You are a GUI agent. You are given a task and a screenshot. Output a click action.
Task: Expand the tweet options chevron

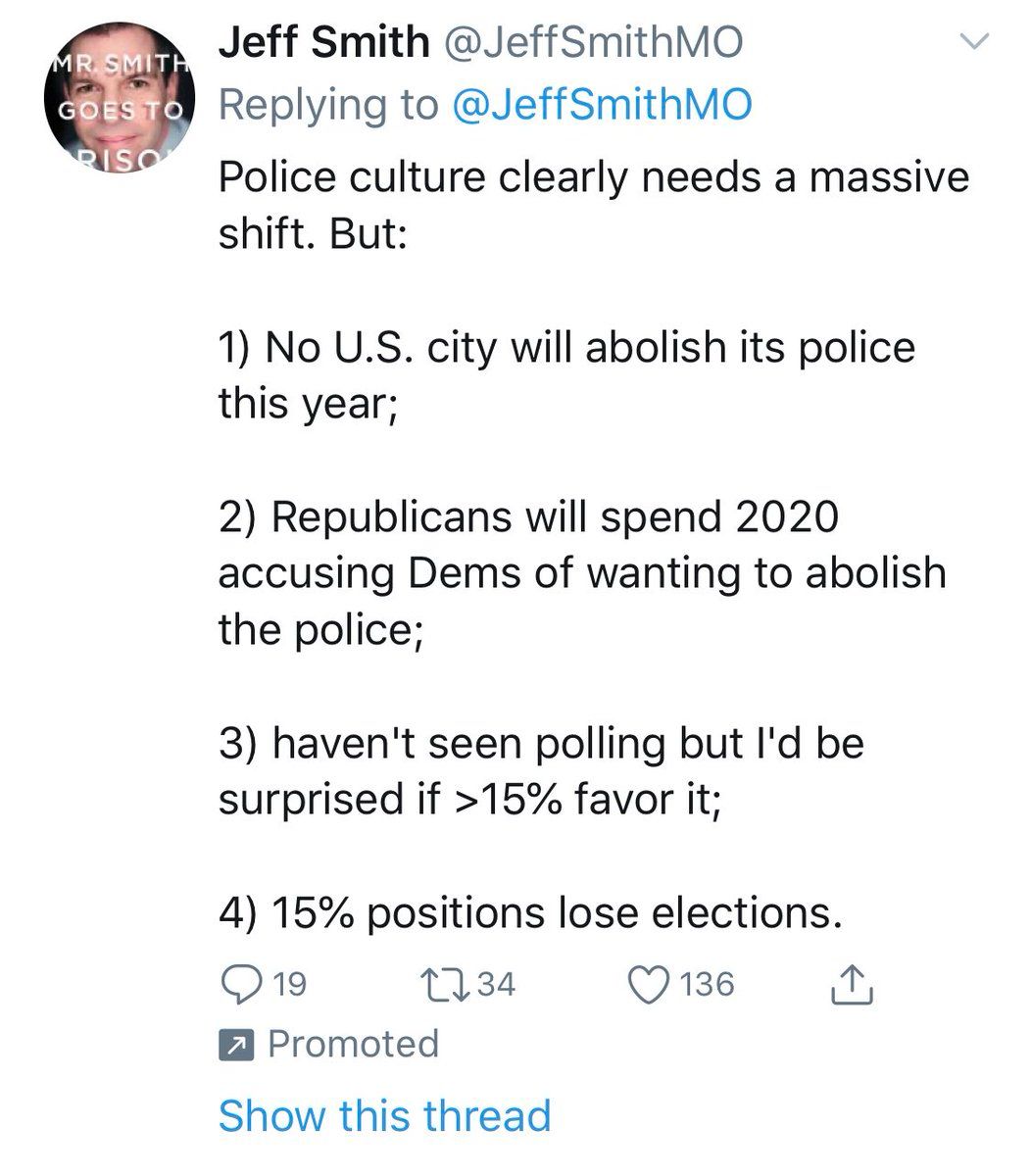(x=975, y=42)
